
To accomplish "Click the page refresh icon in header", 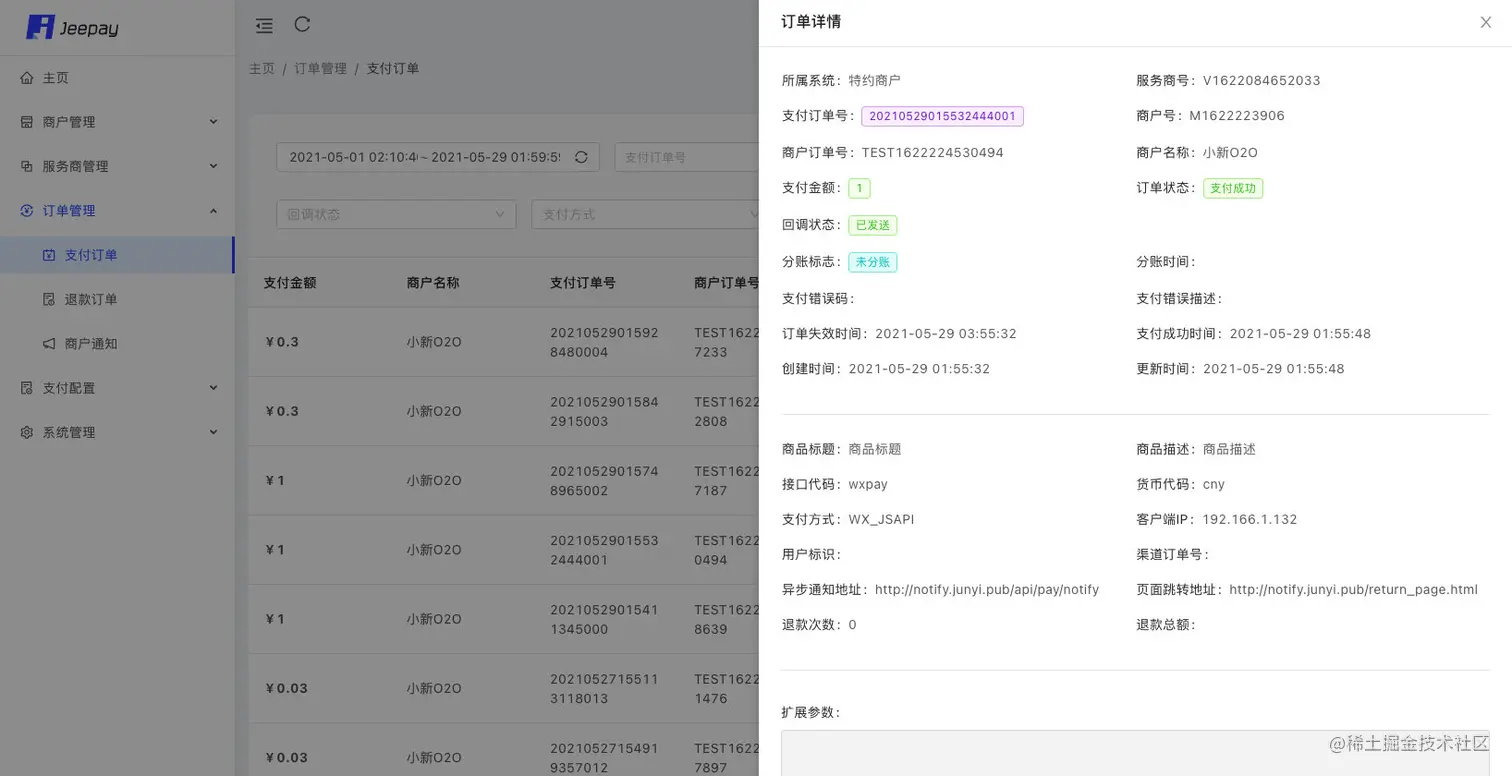I will (x=302, y=24).
